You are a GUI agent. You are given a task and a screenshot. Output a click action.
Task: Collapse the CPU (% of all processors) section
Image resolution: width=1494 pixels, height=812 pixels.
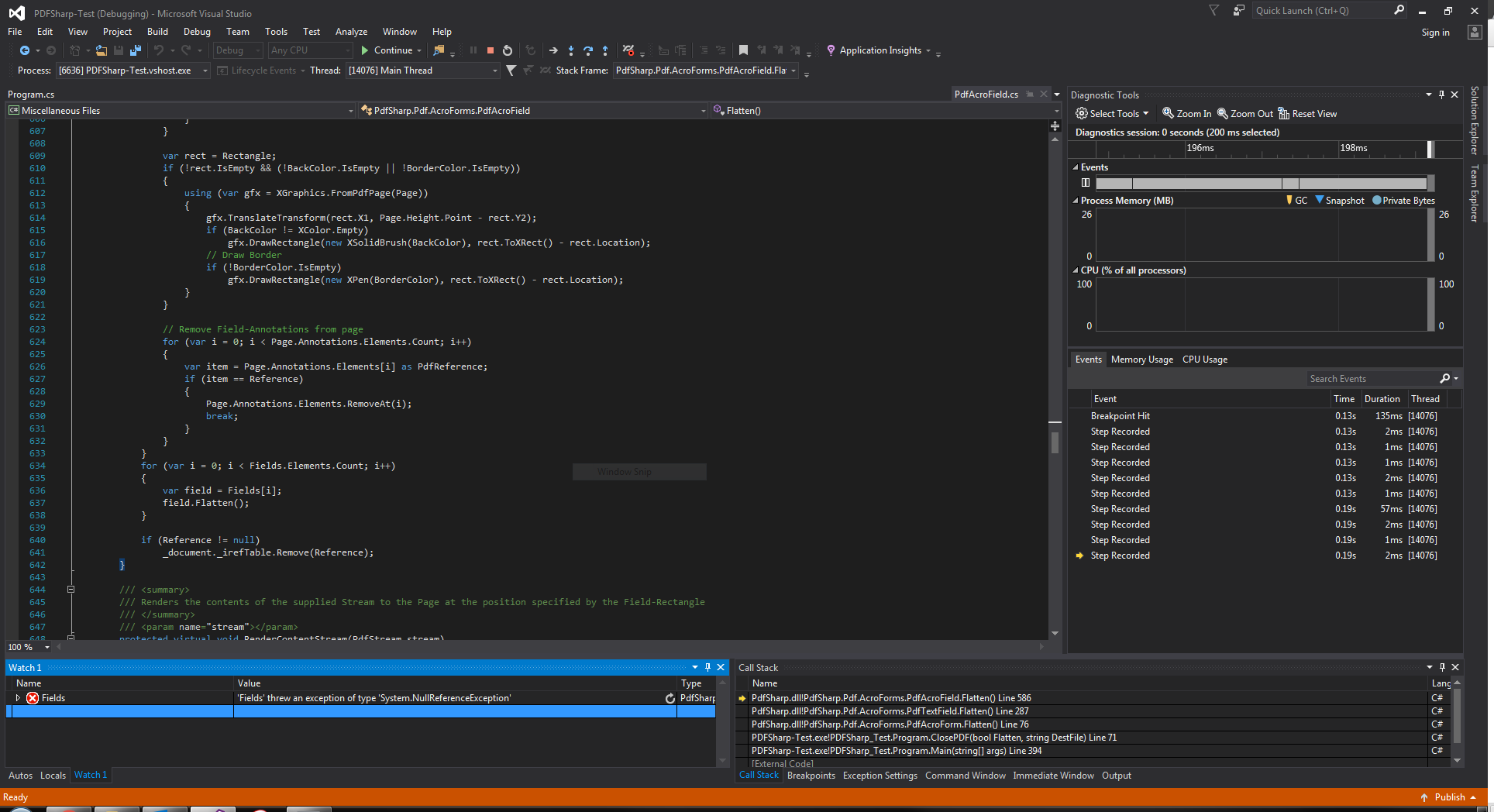tap(1076, 270)
